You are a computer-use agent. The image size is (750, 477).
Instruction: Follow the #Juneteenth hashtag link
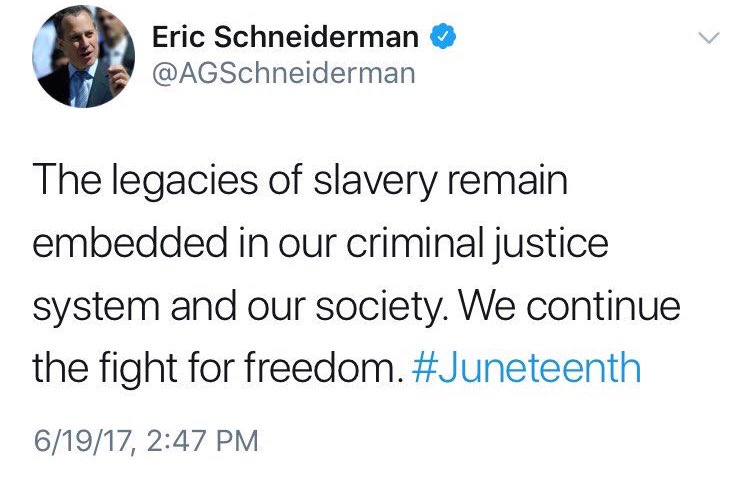[x=526, y=368]
